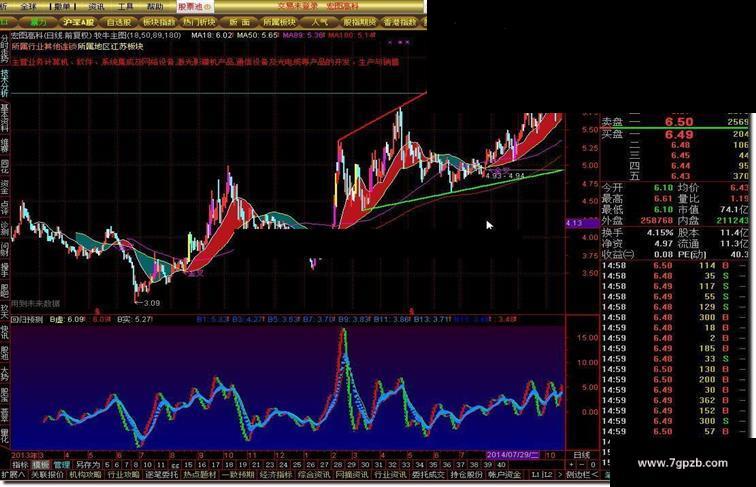Open the 人气 ranking button

(x=319, y=22)
